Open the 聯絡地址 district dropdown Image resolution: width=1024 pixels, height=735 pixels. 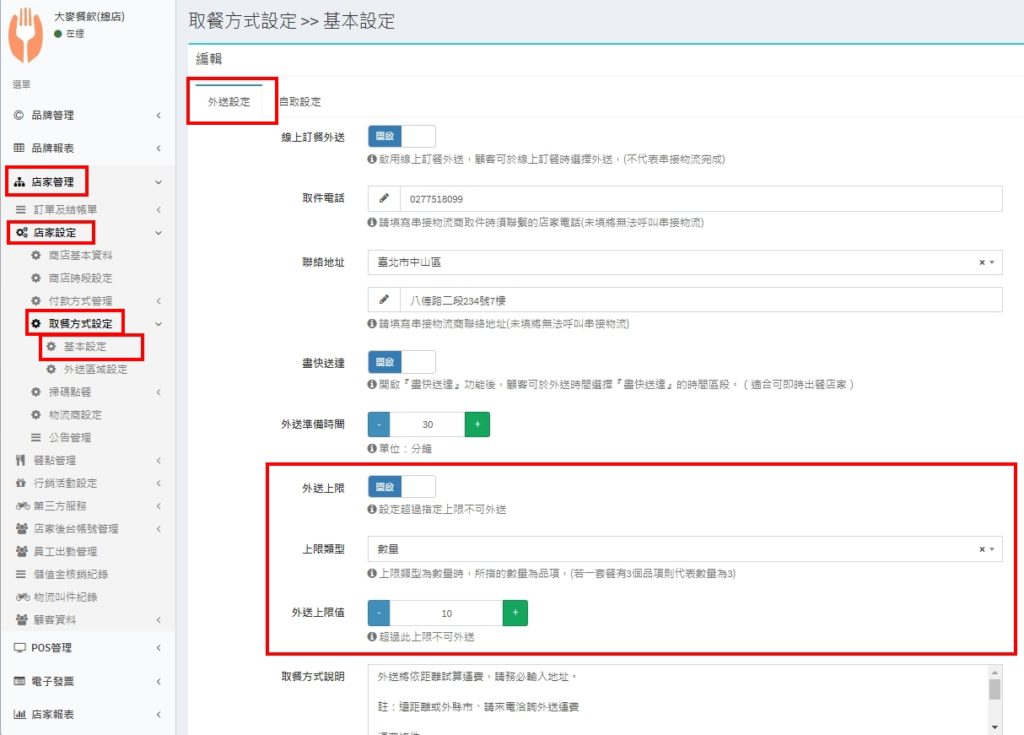coord(684,262)
